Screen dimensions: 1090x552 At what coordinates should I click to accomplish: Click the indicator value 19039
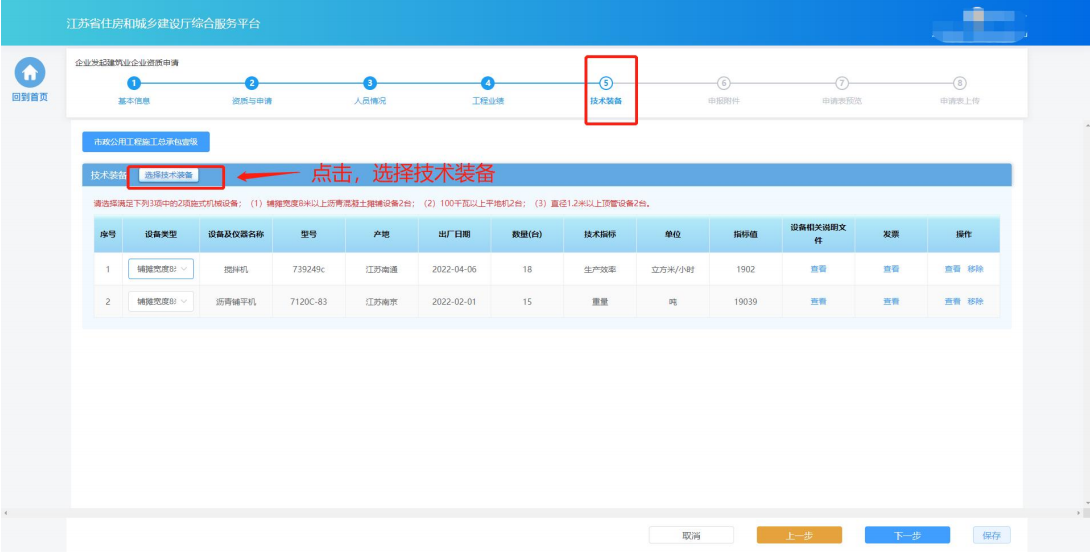(746, 302)
